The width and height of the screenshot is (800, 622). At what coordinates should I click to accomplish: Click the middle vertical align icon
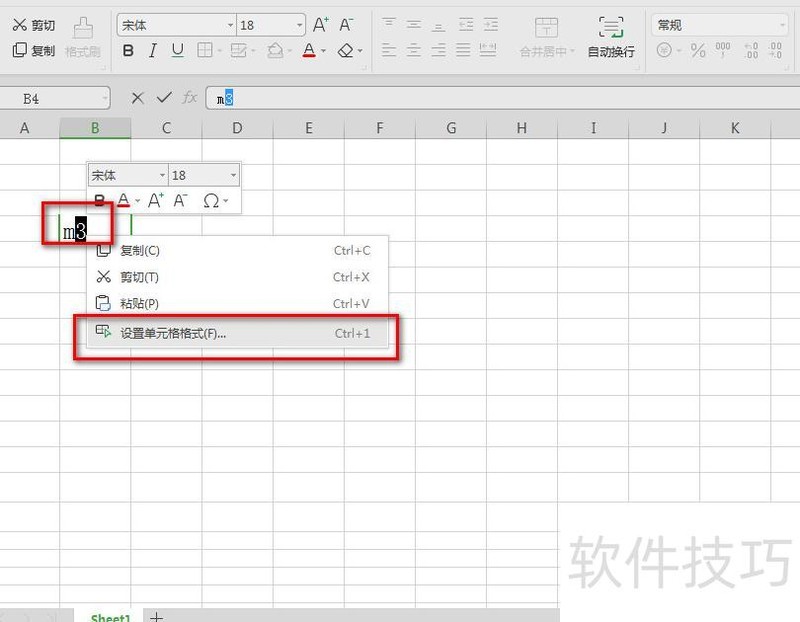click(x=414, y=24)
